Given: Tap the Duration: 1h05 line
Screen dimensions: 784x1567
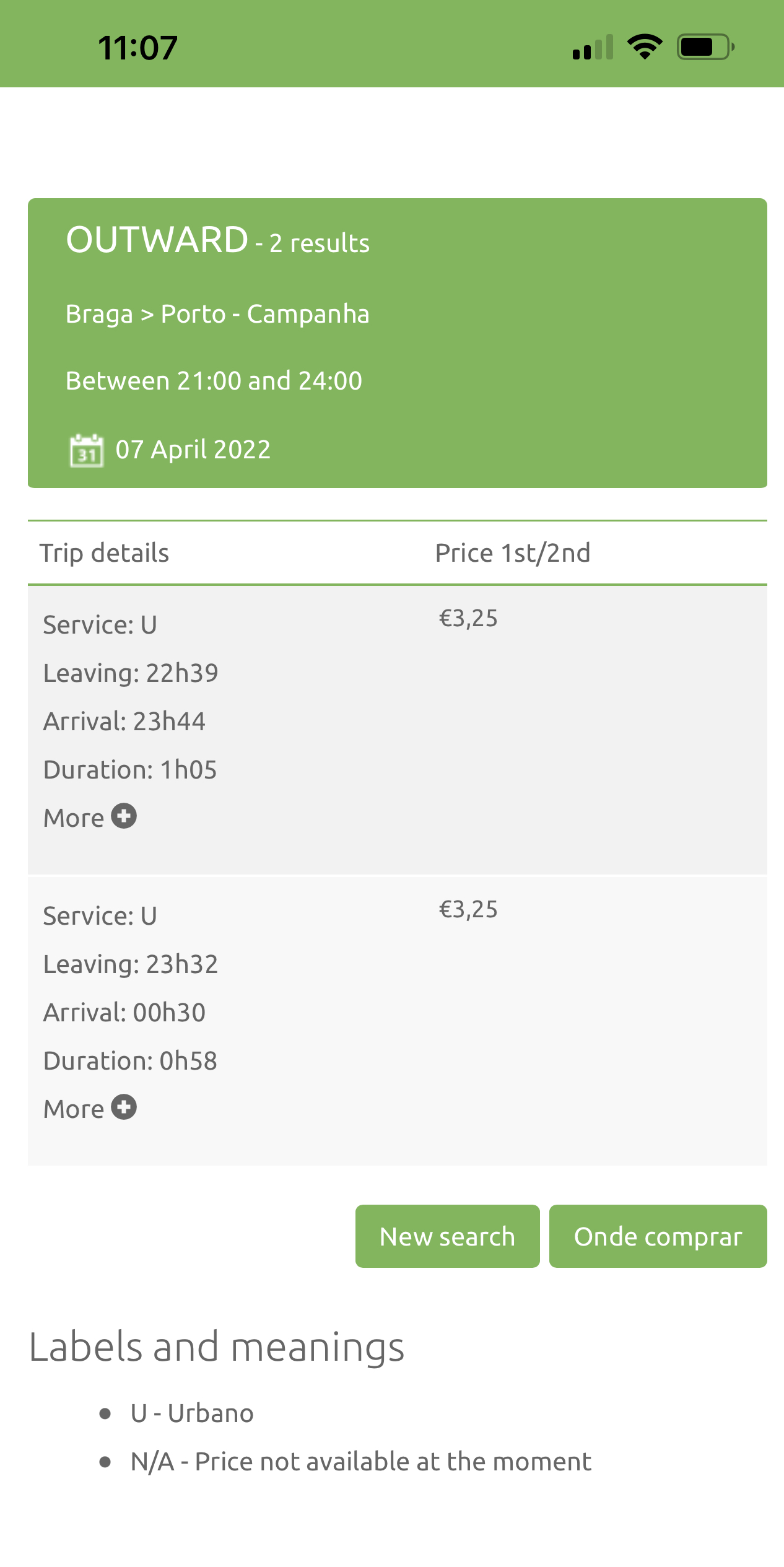Looking at the screenshot, I should [130, 769].
